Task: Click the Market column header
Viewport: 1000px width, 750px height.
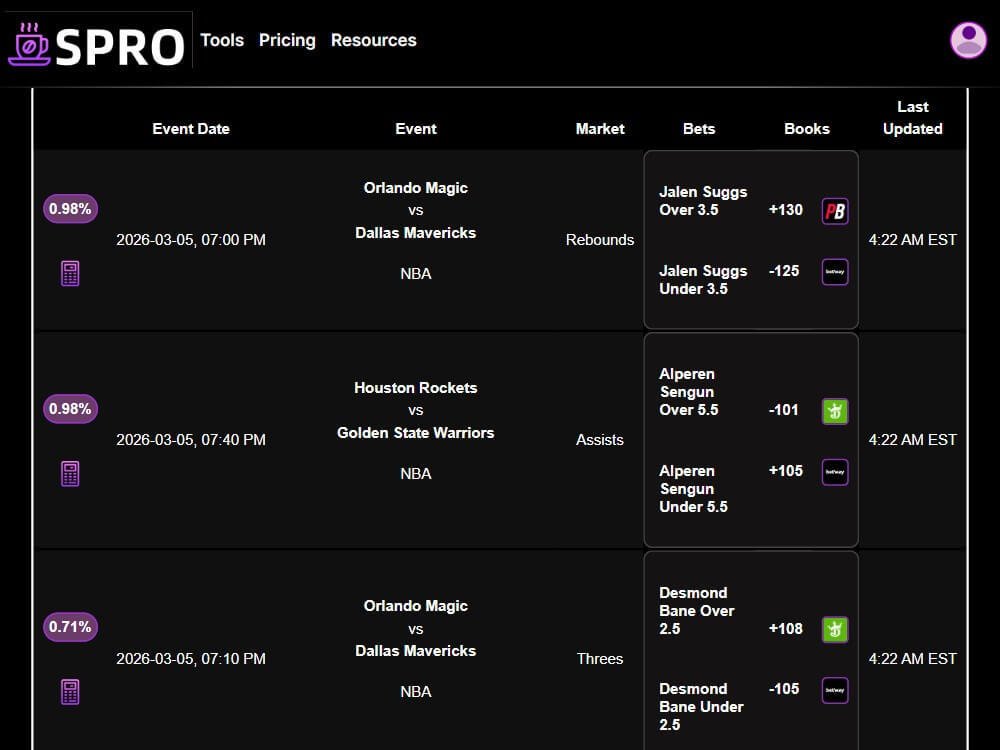Action: [x=600, y=128]
